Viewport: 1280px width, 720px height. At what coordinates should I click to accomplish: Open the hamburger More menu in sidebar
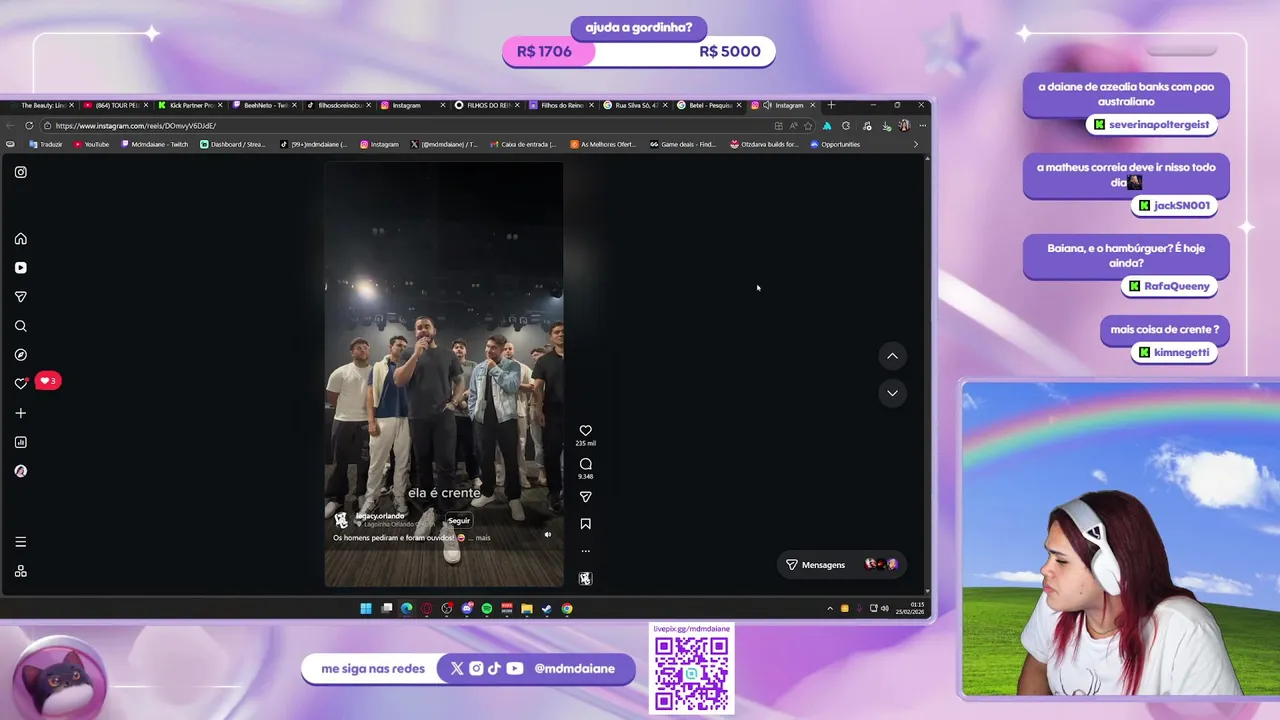coord(20,542)
